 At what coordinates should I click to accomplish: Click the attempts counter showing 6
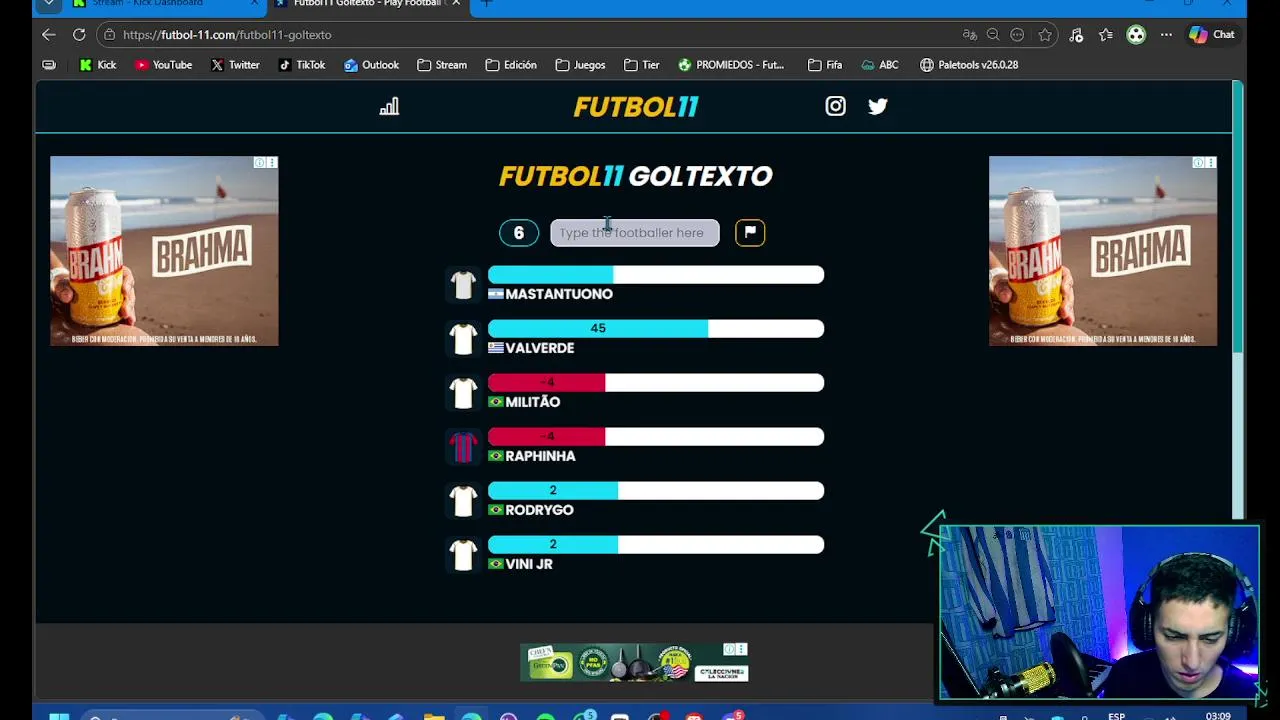(x=518, y=232)
